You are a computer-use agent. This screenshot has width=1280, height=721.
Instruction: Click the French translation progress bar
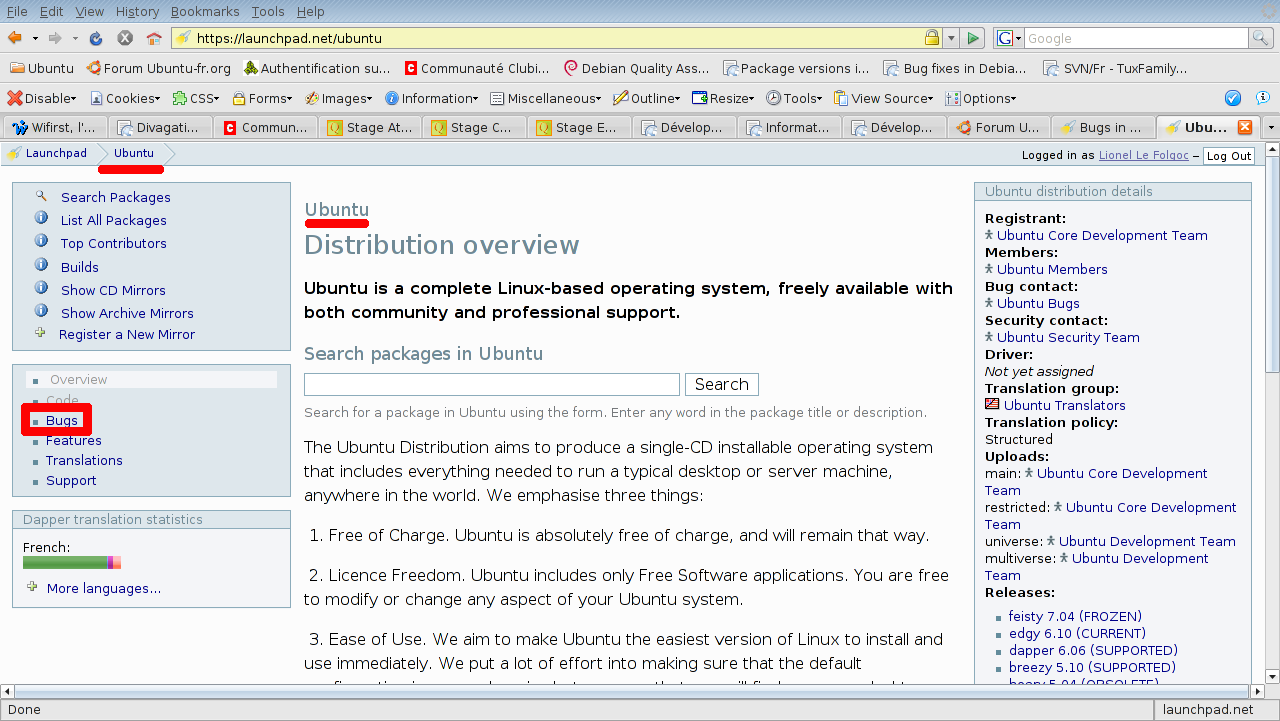[x=71, y=563]
